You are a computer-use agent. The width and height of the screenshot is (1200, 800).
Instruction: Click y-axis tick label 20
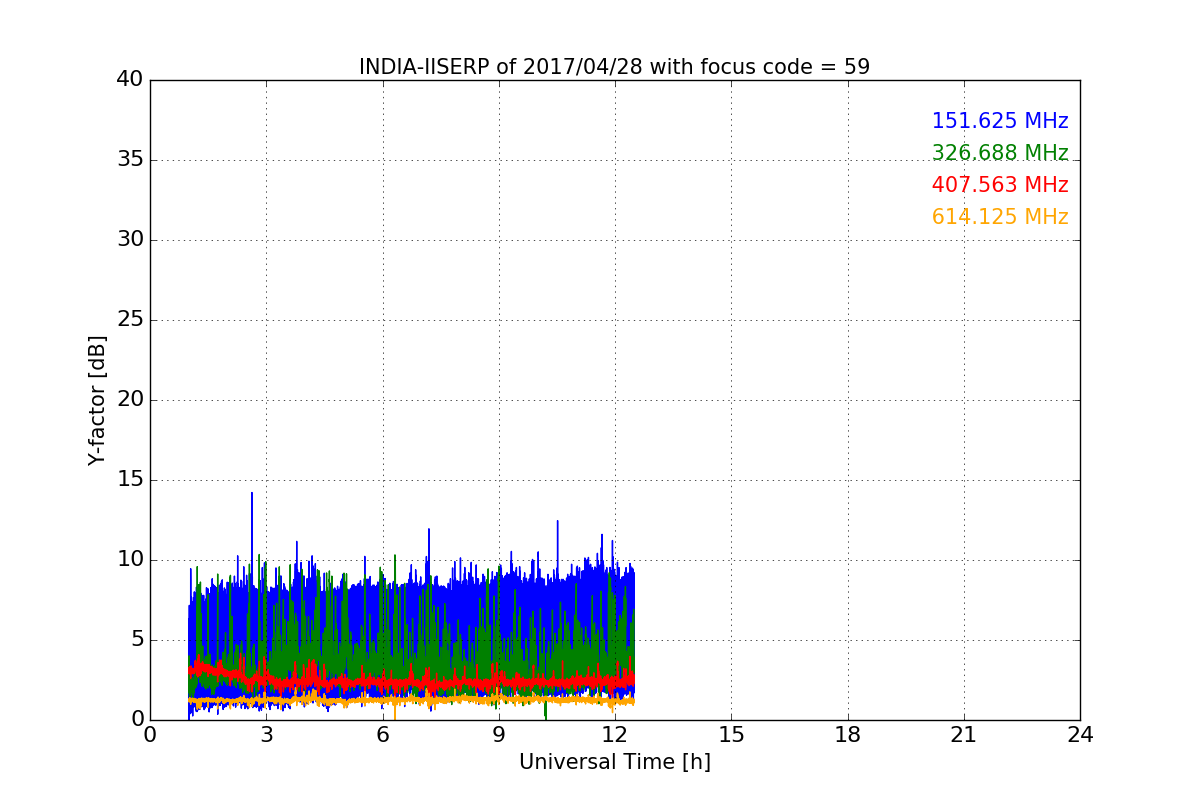pos(129,400)
